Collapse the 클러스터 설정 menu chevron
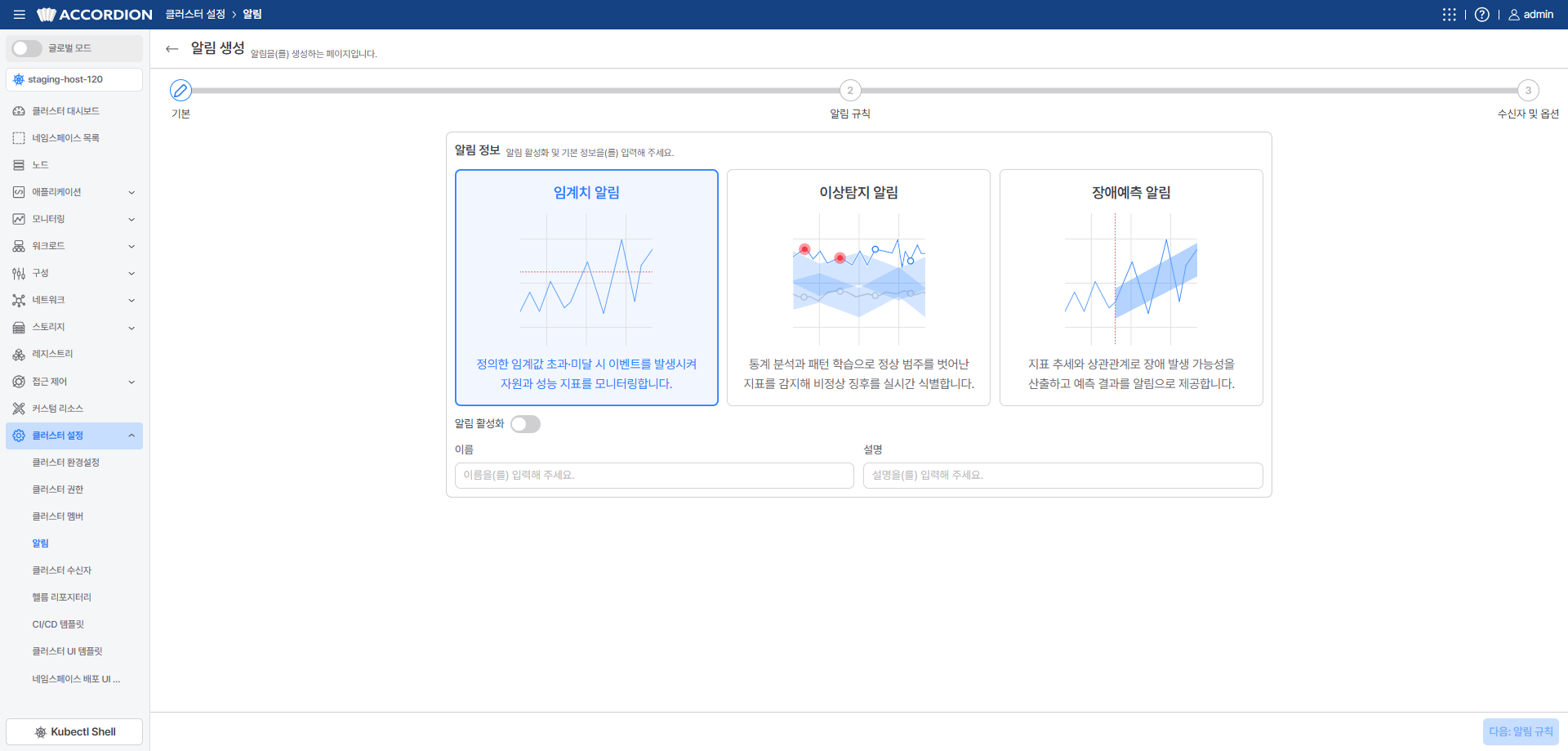Screen dimensions: 1568x751 pyautogui.click(x=131, y=436)
